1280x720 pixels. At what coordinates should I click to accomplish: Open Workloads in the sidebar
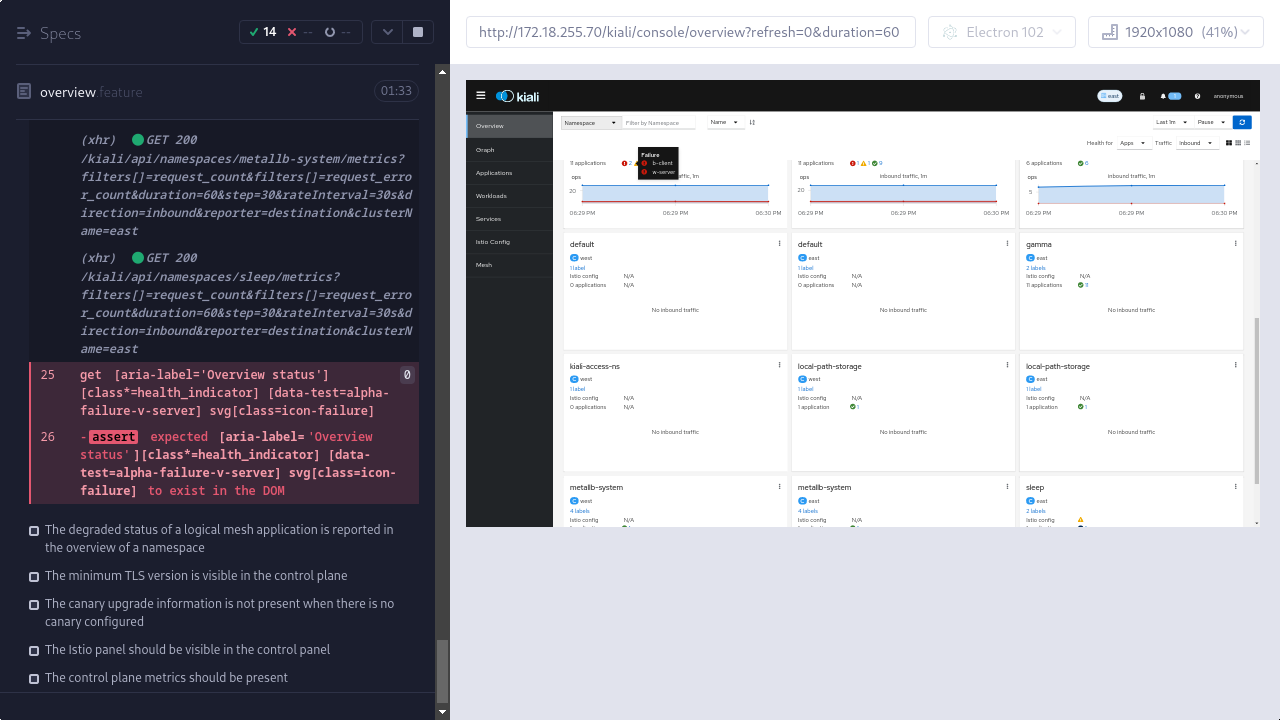(510, 196)
